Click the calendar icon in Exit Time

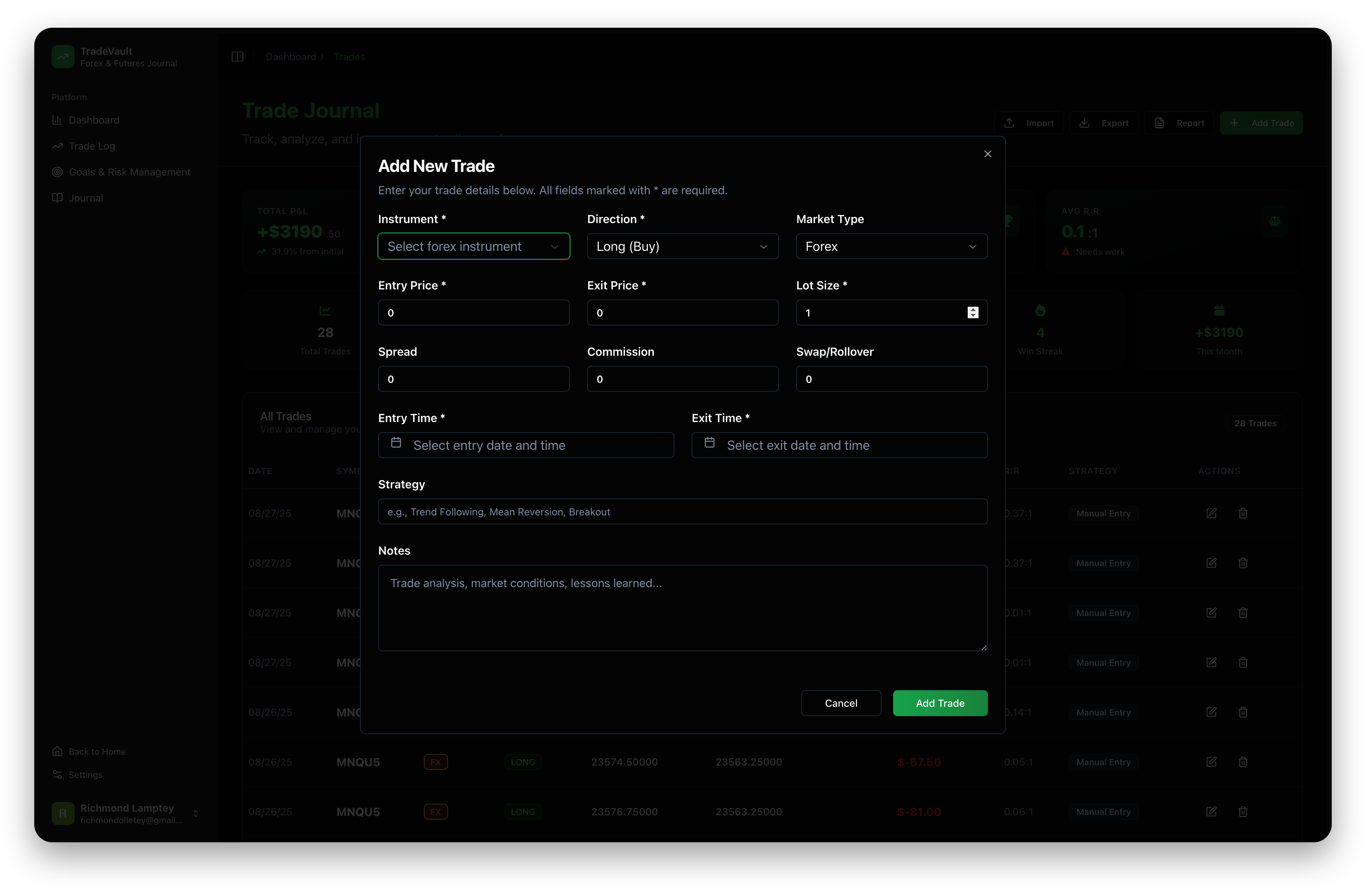pos(709,443)
